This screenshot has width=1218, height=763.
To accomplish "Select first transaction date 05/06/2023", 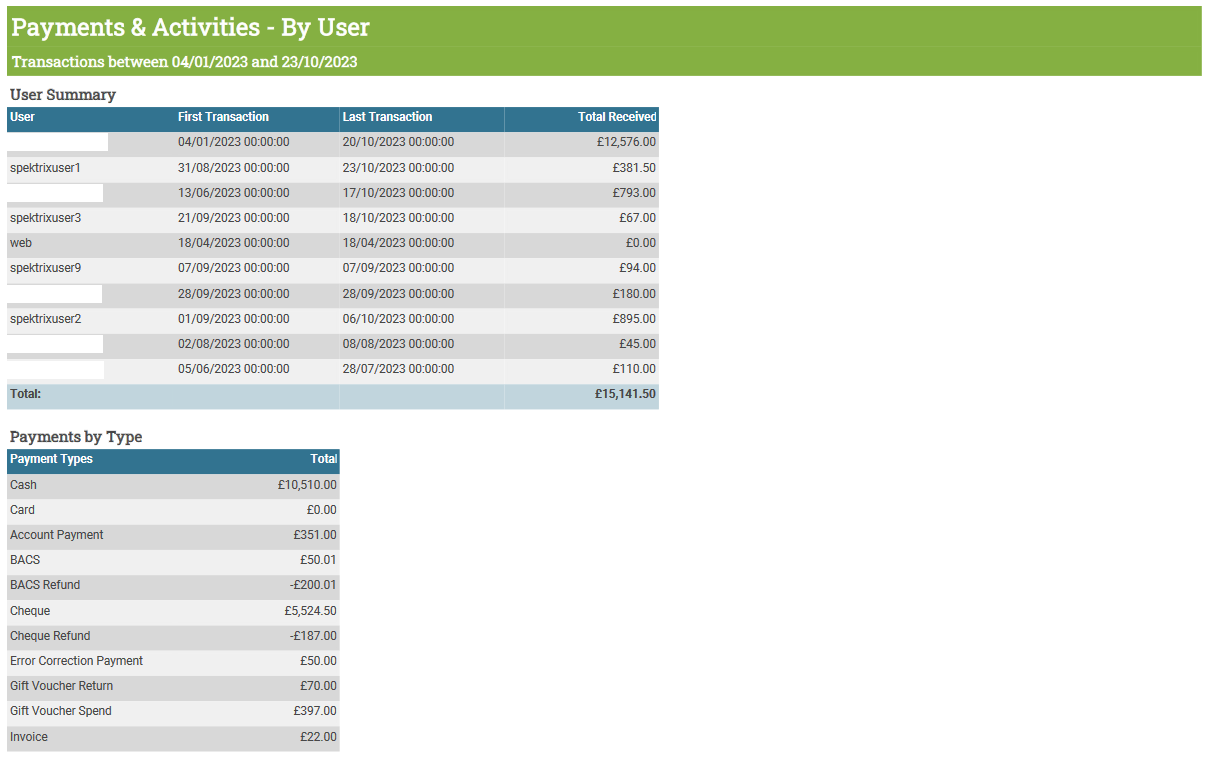I will [x=234, y=369].
